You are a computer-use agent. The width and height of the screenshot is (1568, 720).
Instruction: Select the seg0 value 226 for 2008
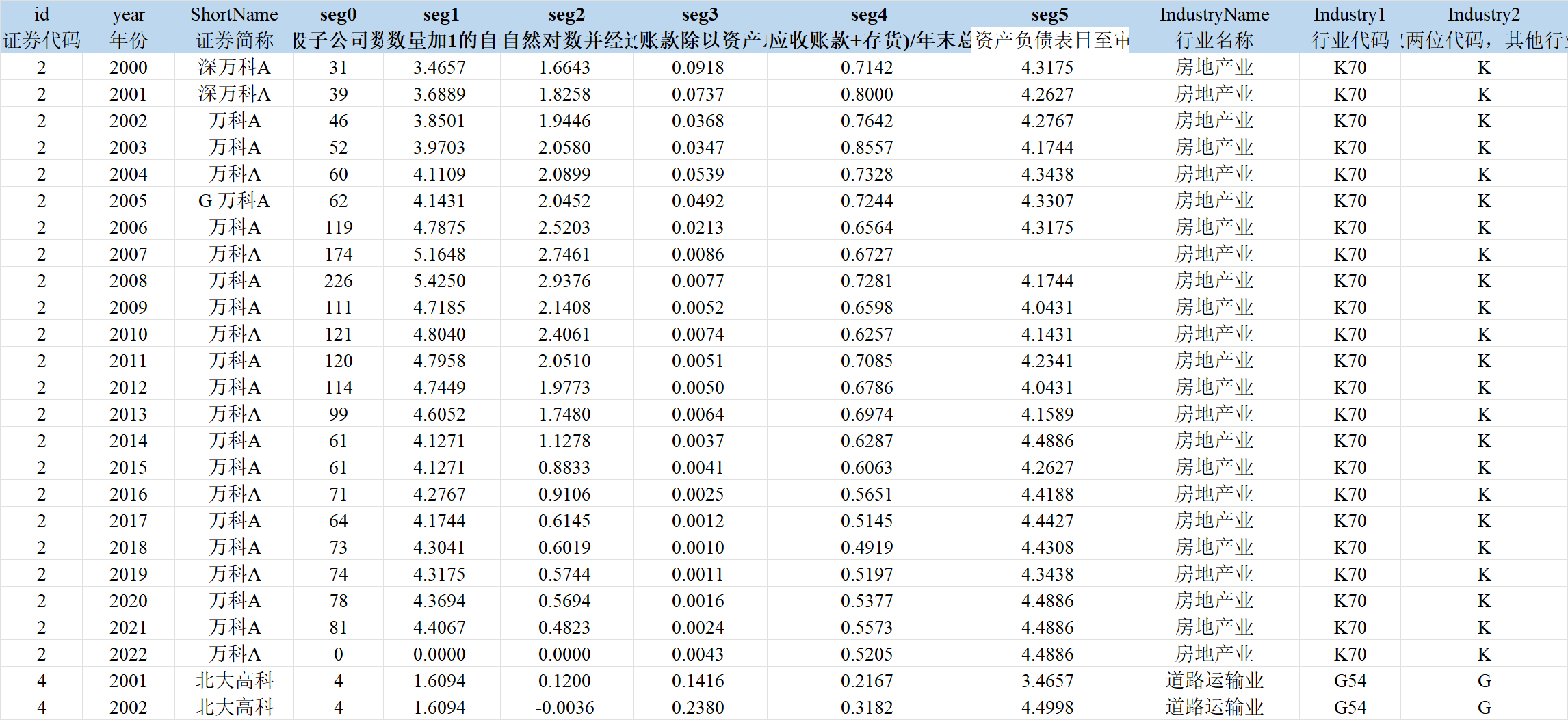[x=339, y=280]
